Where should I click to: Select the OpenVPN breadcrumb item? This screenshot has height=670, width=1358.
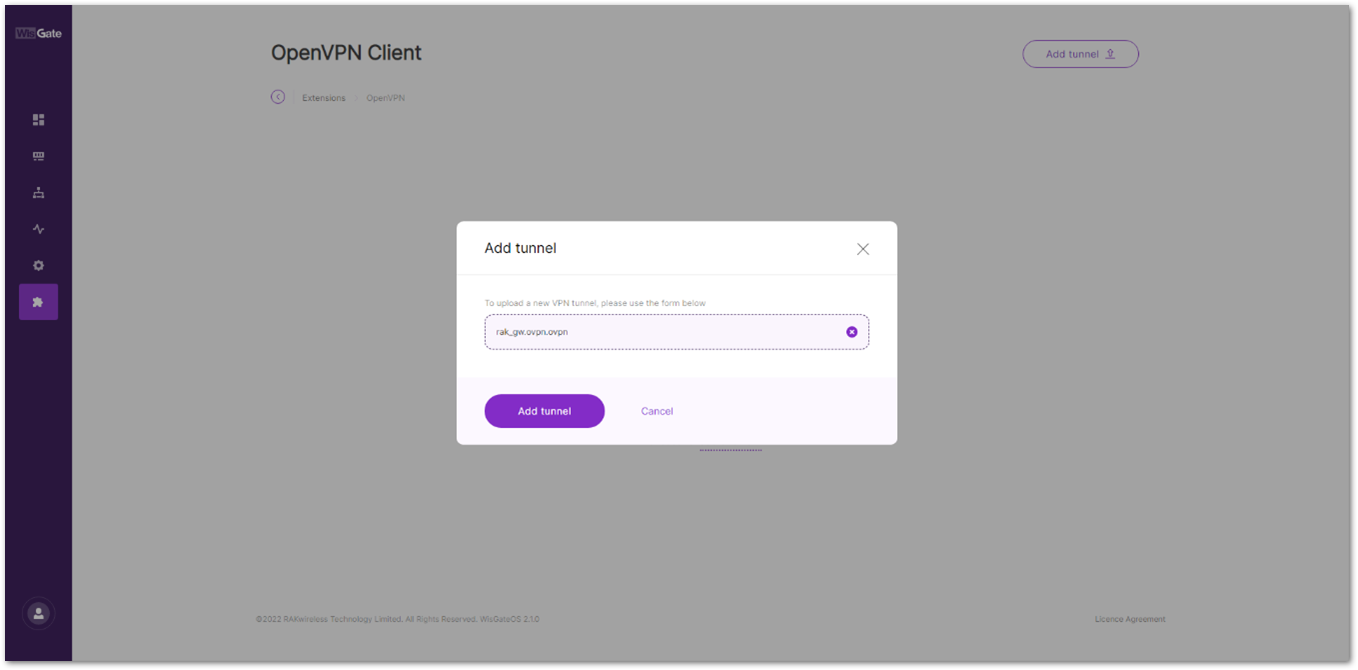click(x=385, y=98)
